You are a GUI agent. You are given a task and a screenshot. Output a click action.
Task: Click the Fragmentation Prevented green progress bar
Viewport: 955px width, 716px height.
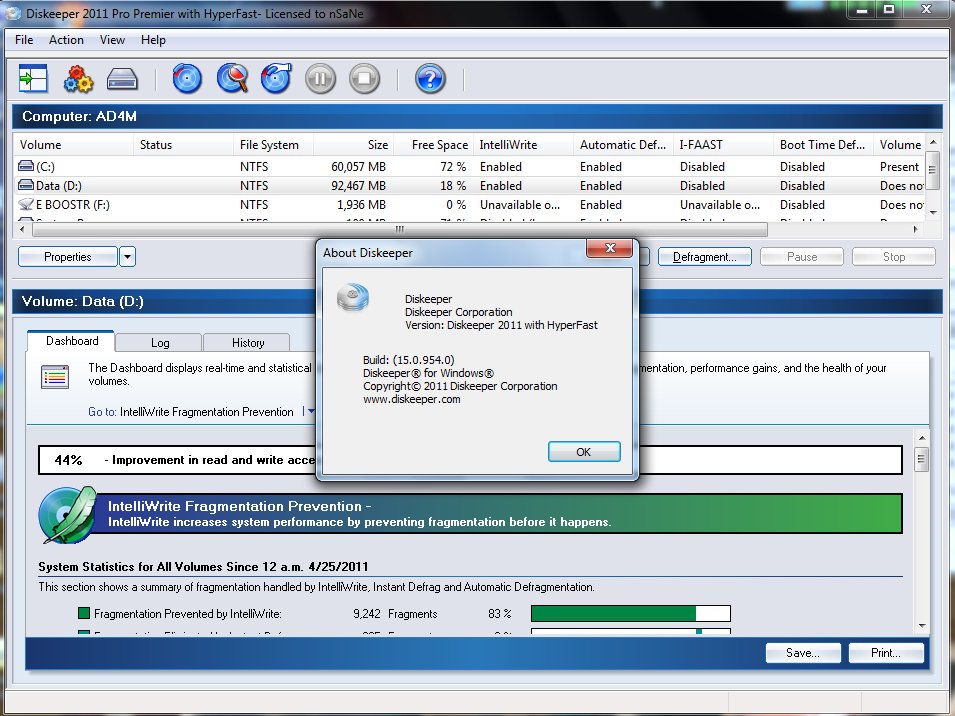click(630, 613)
